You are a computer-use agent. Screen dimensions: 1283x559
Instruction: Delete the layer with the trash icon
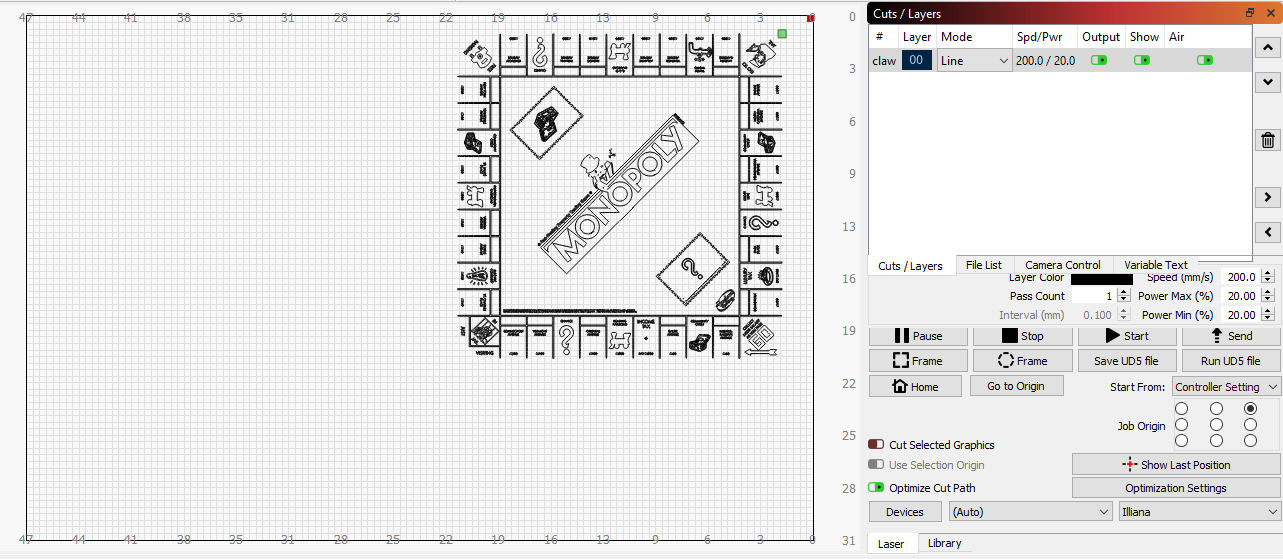tap(1268, 141)
